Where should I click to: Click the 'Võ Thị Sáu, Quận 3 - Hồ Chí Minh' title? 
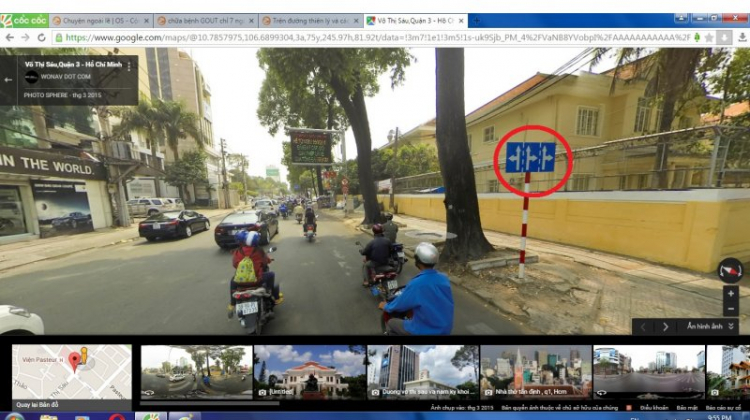[x=73, y=64]
